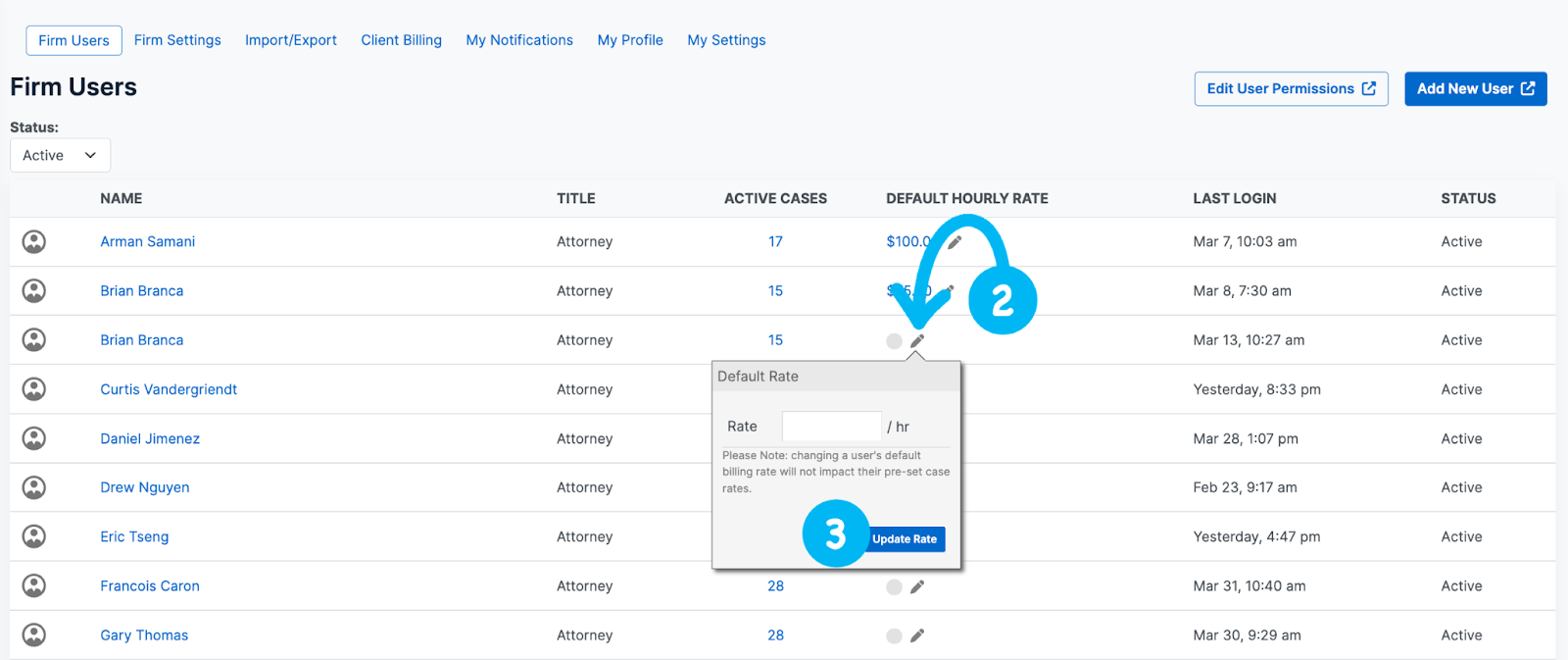Open Francois Caron's 28 active cases
This screenshot has width=1568, height=660.
click(x=775, y=585)
